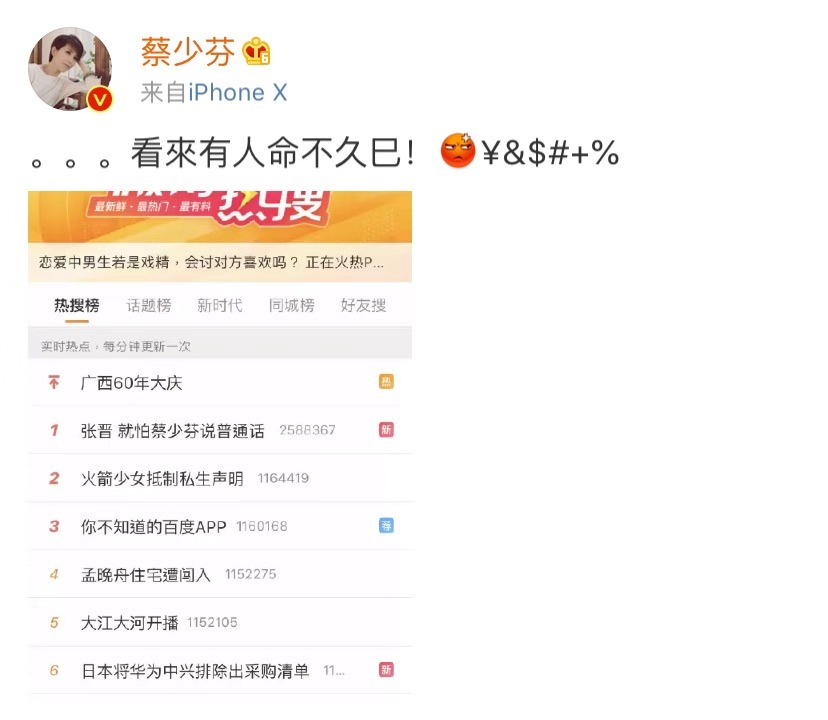Open 大江大河开播 hot search item

coord(220,622)
